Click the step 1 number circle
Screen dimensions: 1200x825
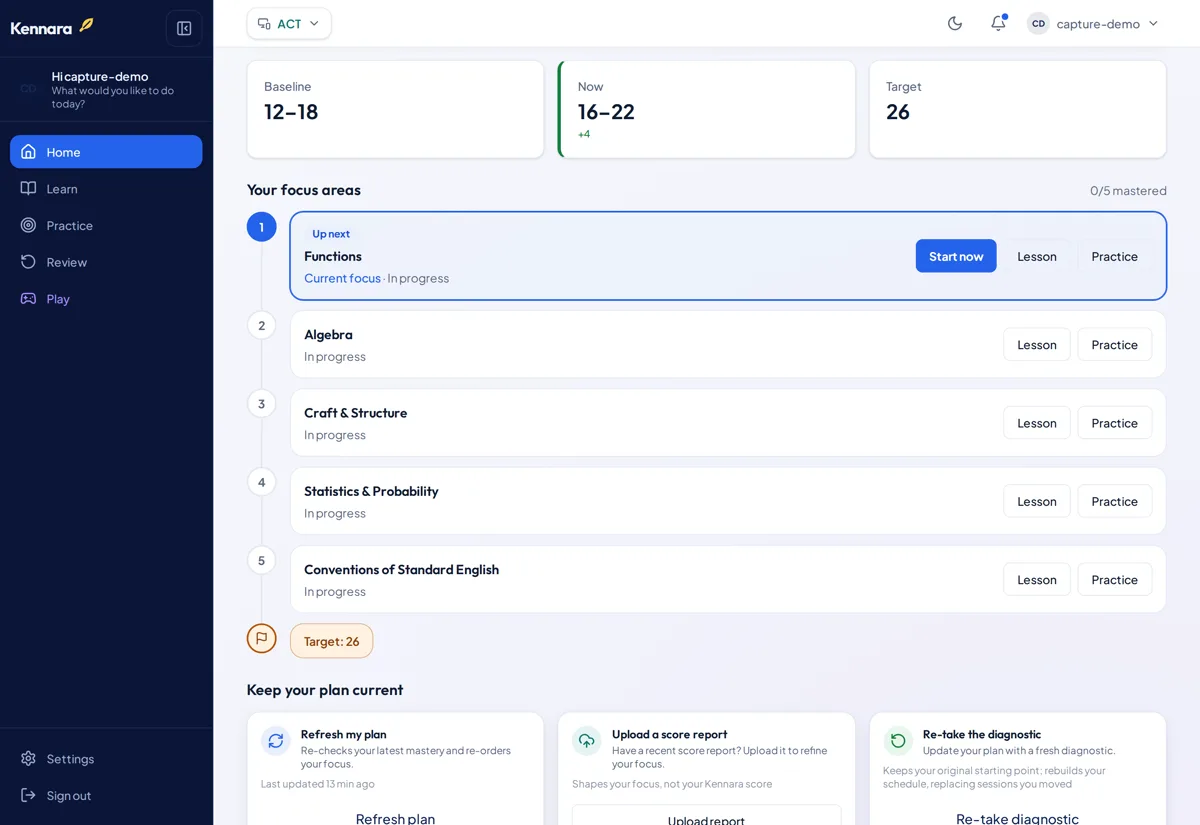point(262,227)
